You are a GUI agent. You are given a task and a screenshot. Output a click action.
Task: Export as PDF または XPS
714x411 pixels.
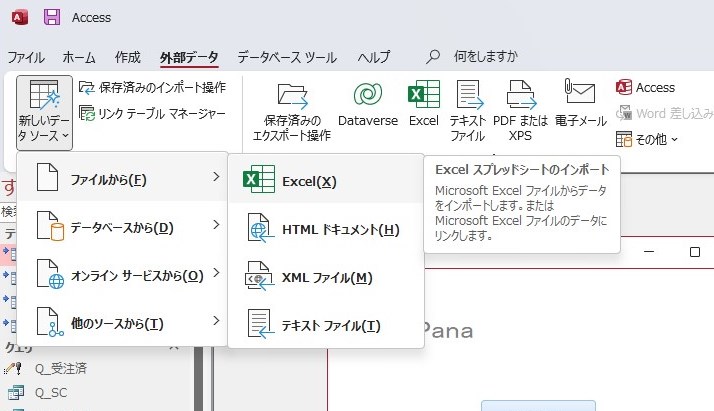520,112
